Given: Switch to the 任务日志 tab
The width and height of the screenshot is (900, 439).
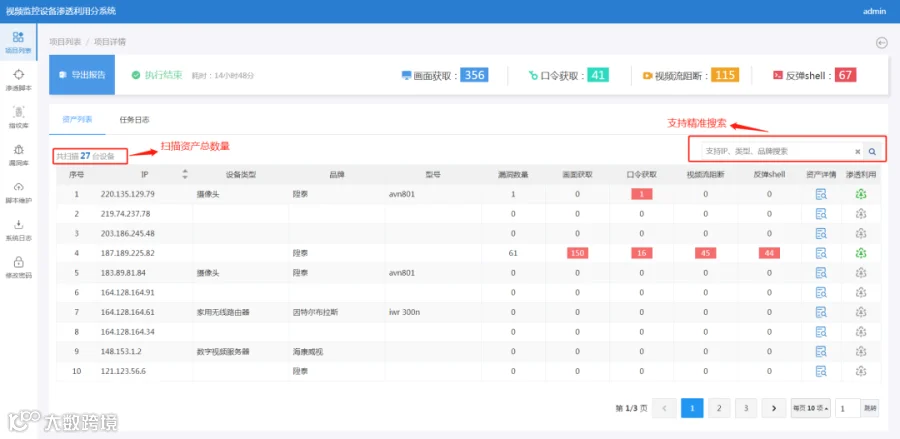Looking at the screenshot, I should pos(134,120).
